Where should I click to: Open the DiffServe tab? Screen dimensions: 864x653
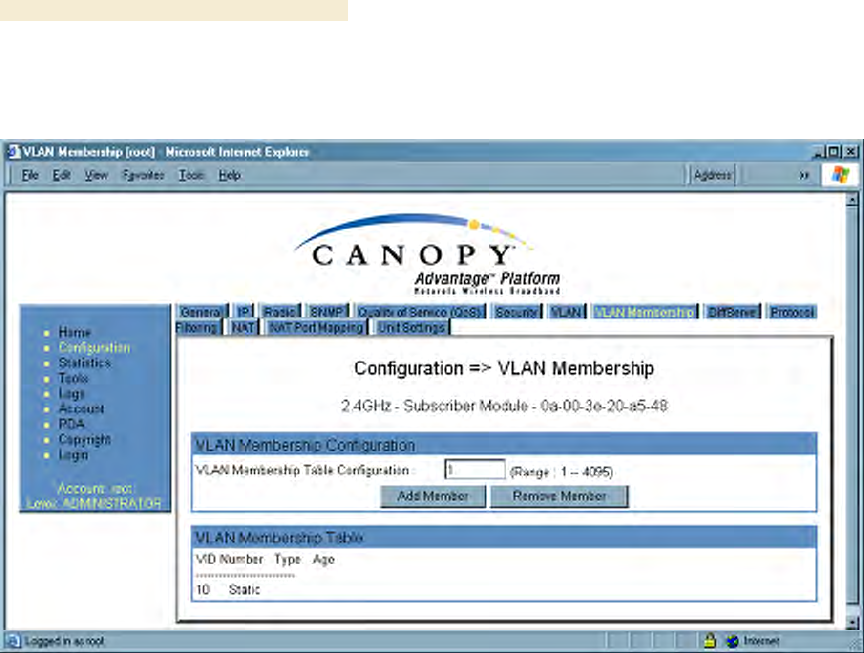[733, 312]
